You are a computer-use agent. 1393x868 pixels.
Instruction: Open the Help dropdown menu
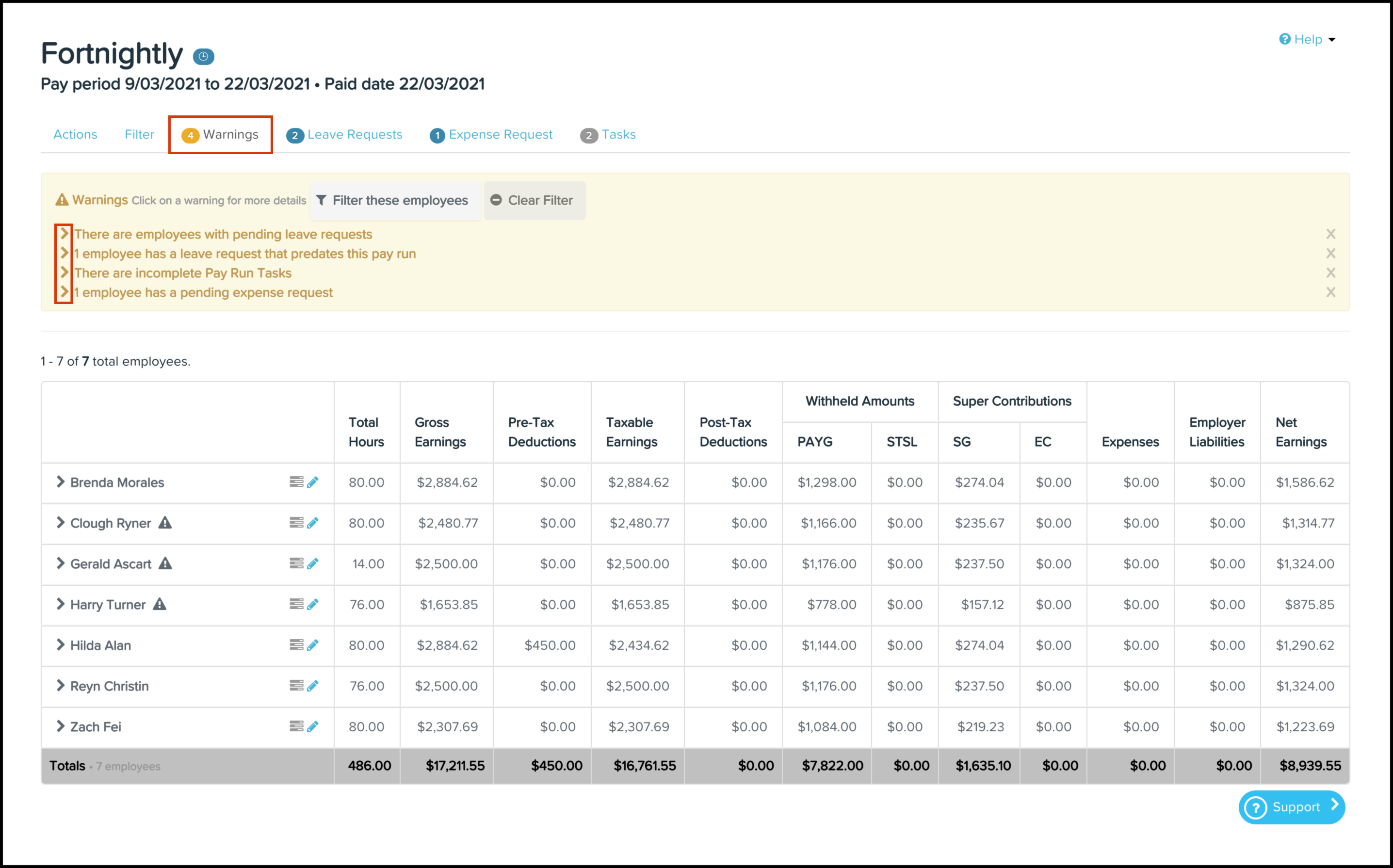point(1308,39)
